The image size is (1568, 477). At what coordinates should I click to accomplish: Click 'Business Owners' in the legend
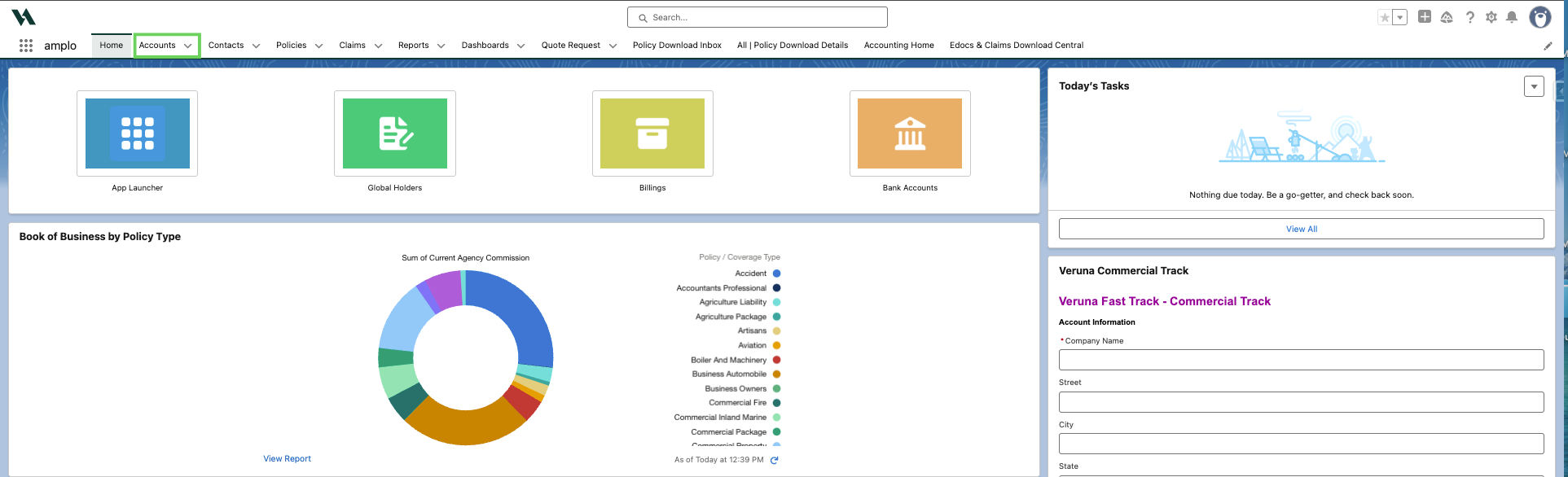click(736, 389)
